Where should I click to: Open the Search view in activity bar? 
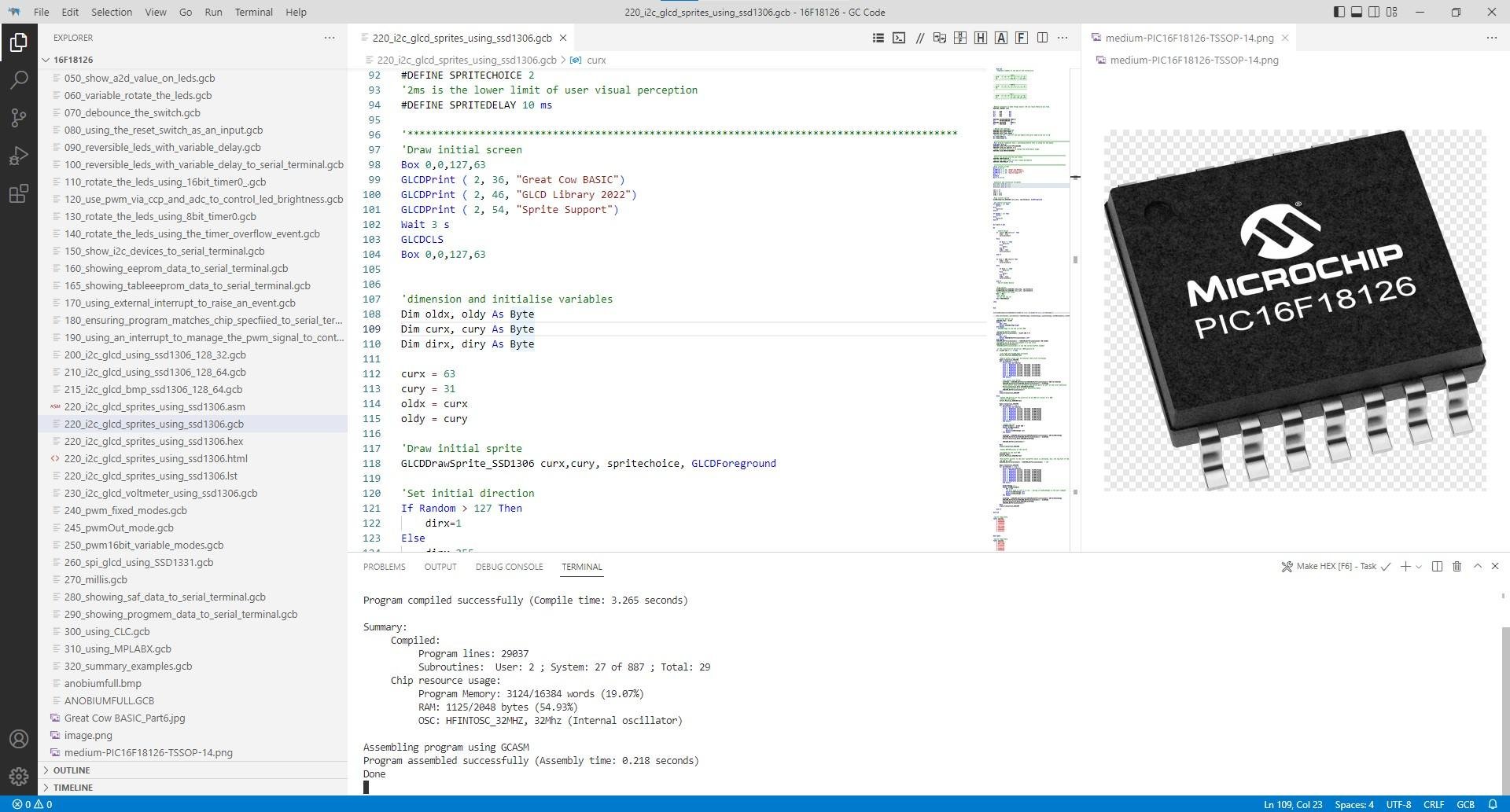(x=19, y=80)
